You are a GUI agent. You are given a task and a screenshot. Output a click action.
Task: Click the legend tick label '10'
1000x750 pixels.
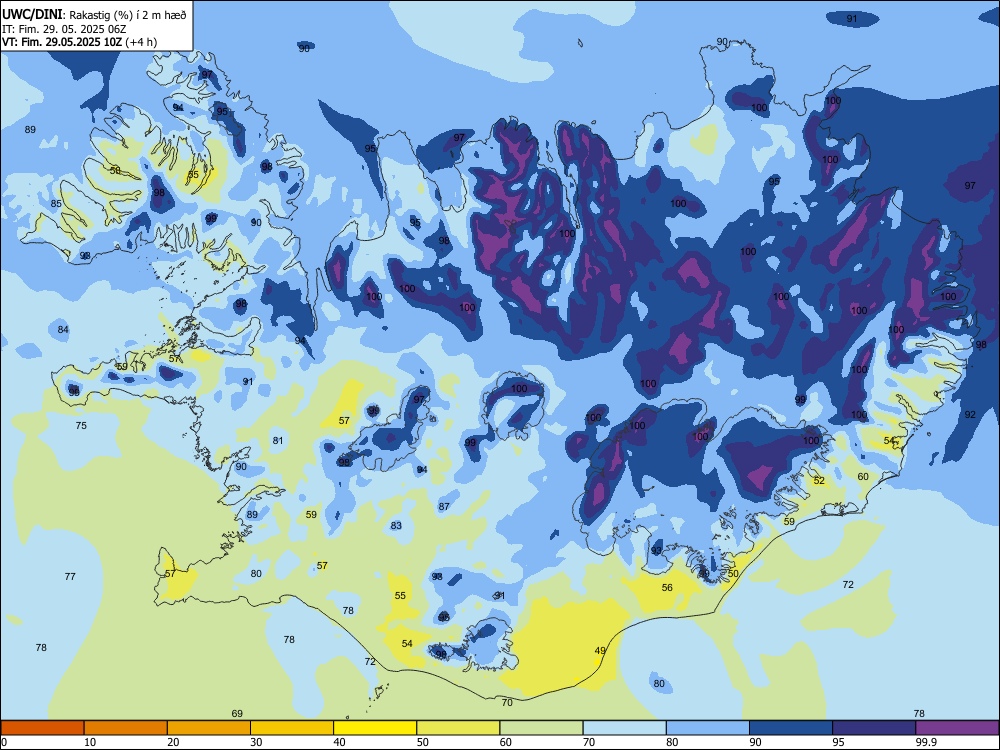[x=90, y=742]
